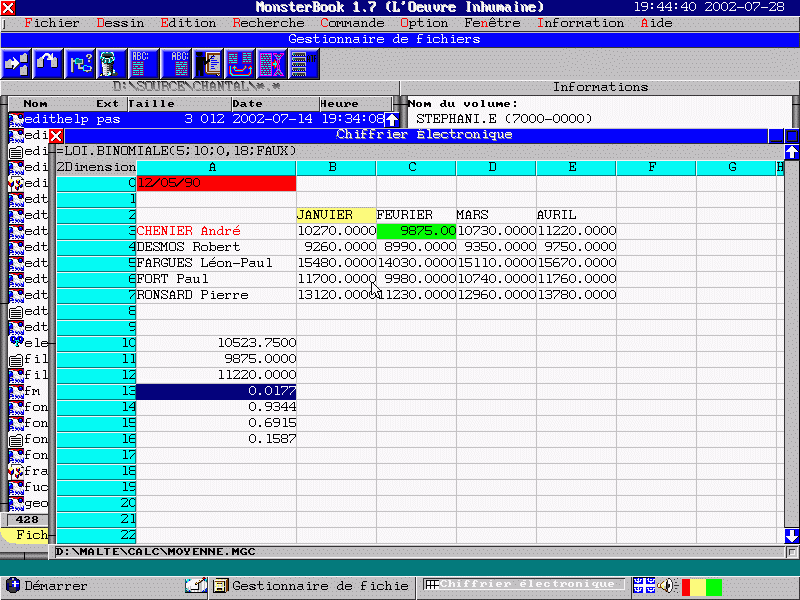Click the question mark tree toolbar icon
Viewport: 800px width, 600px height.
[80, 64]
